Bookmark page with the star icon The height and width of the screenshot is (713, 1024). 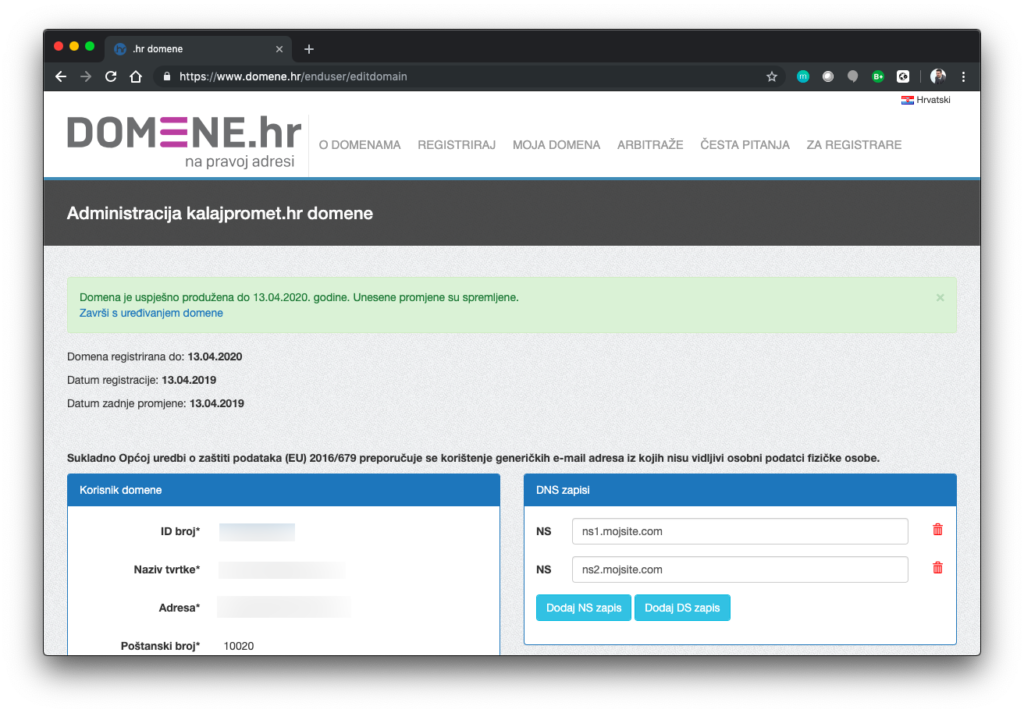(771, 76)
